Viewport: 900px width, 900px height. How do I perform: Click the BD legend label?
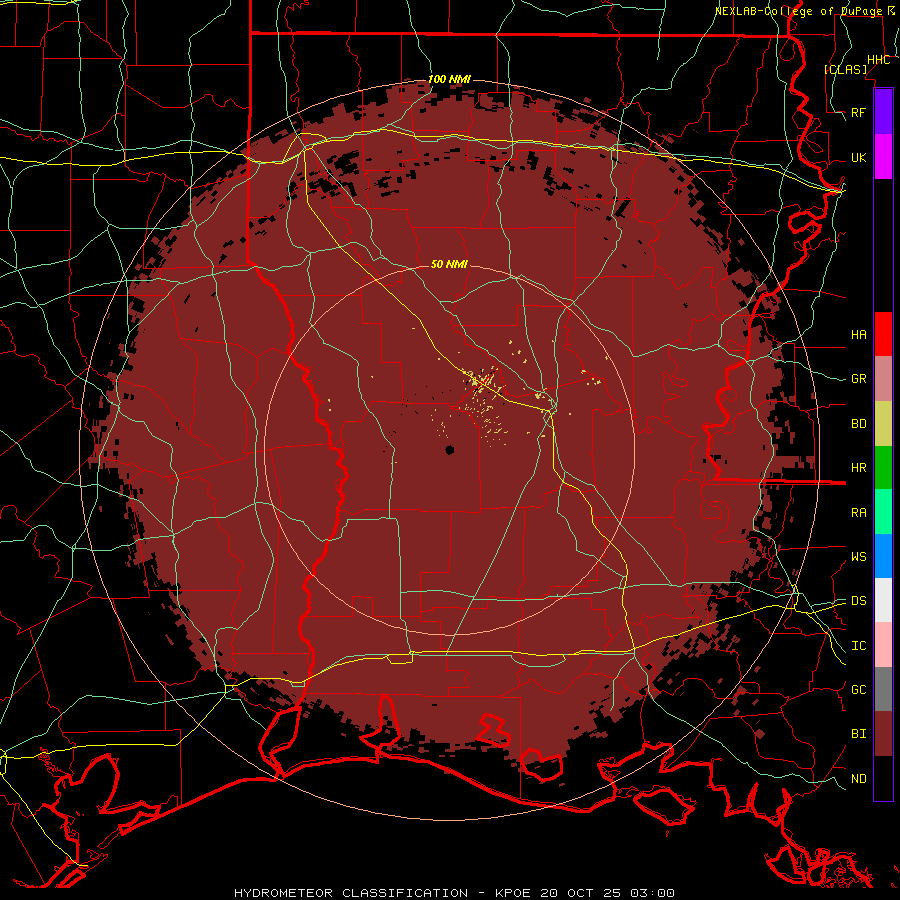point(858,424)
